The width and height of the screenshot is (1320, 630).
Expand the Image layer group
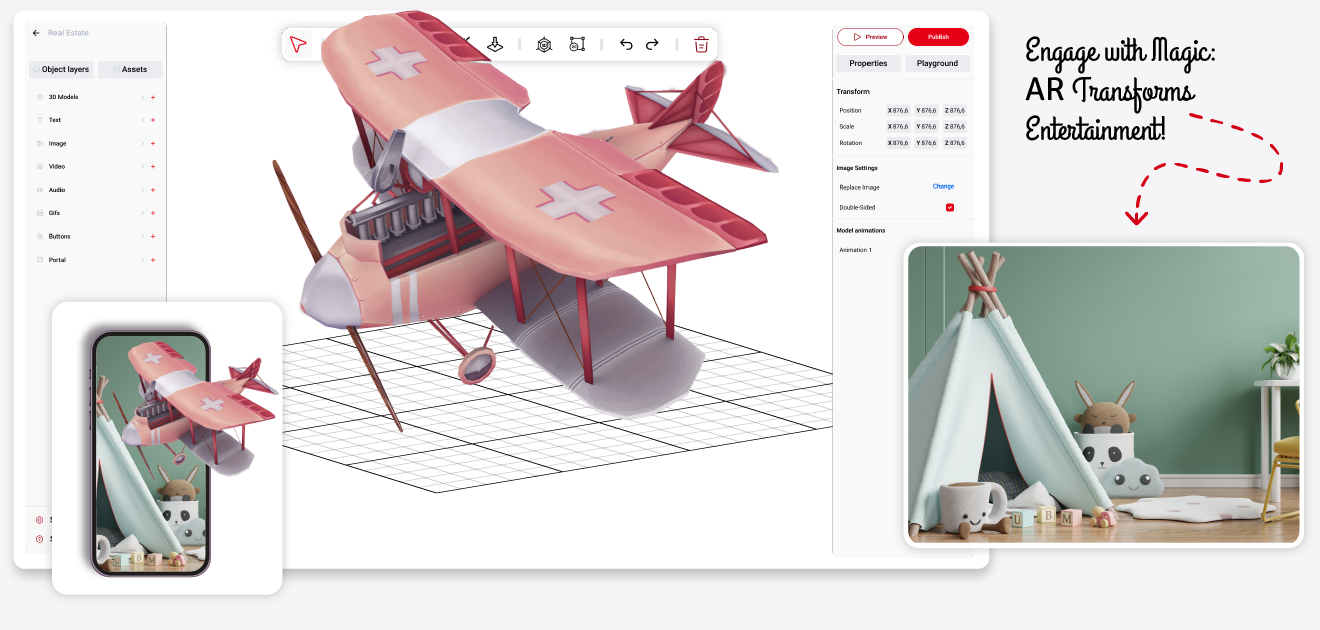coord(143,143)
